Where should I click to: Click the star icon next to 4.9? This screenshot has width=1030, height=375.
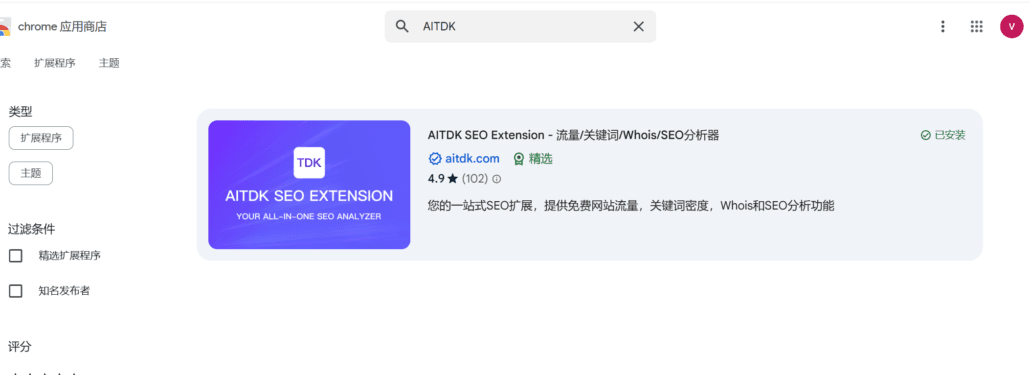453,179
